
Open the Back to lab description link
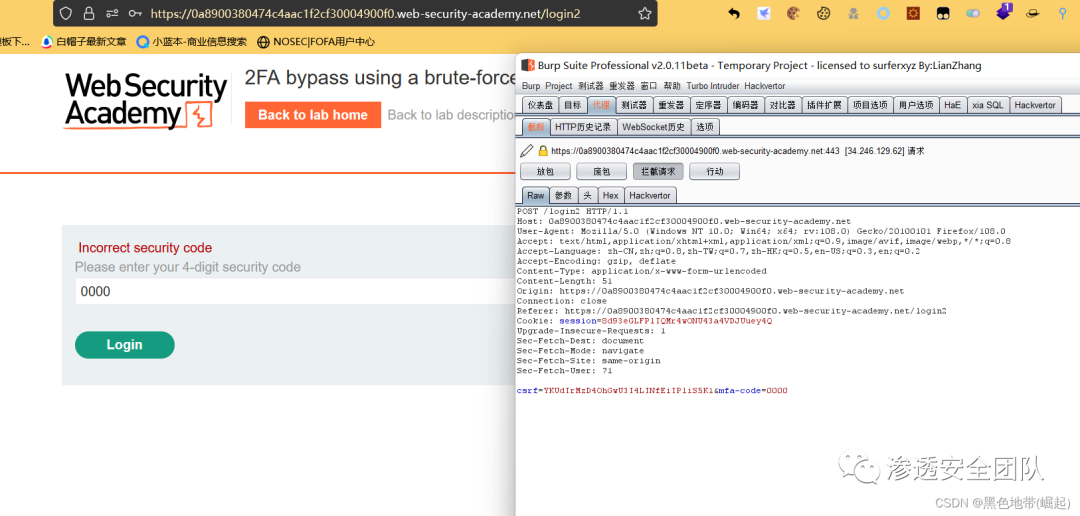451,115
